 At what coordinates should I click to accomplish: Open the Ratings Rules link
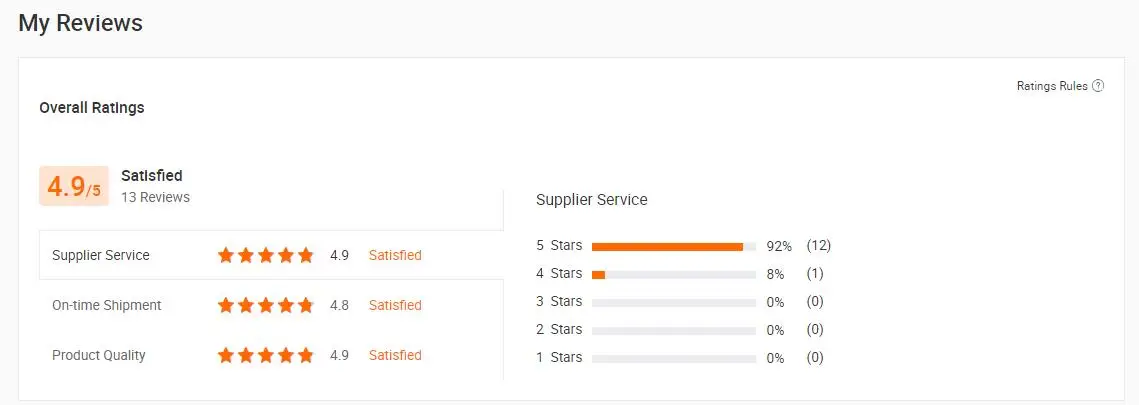tap(1052, 86)
